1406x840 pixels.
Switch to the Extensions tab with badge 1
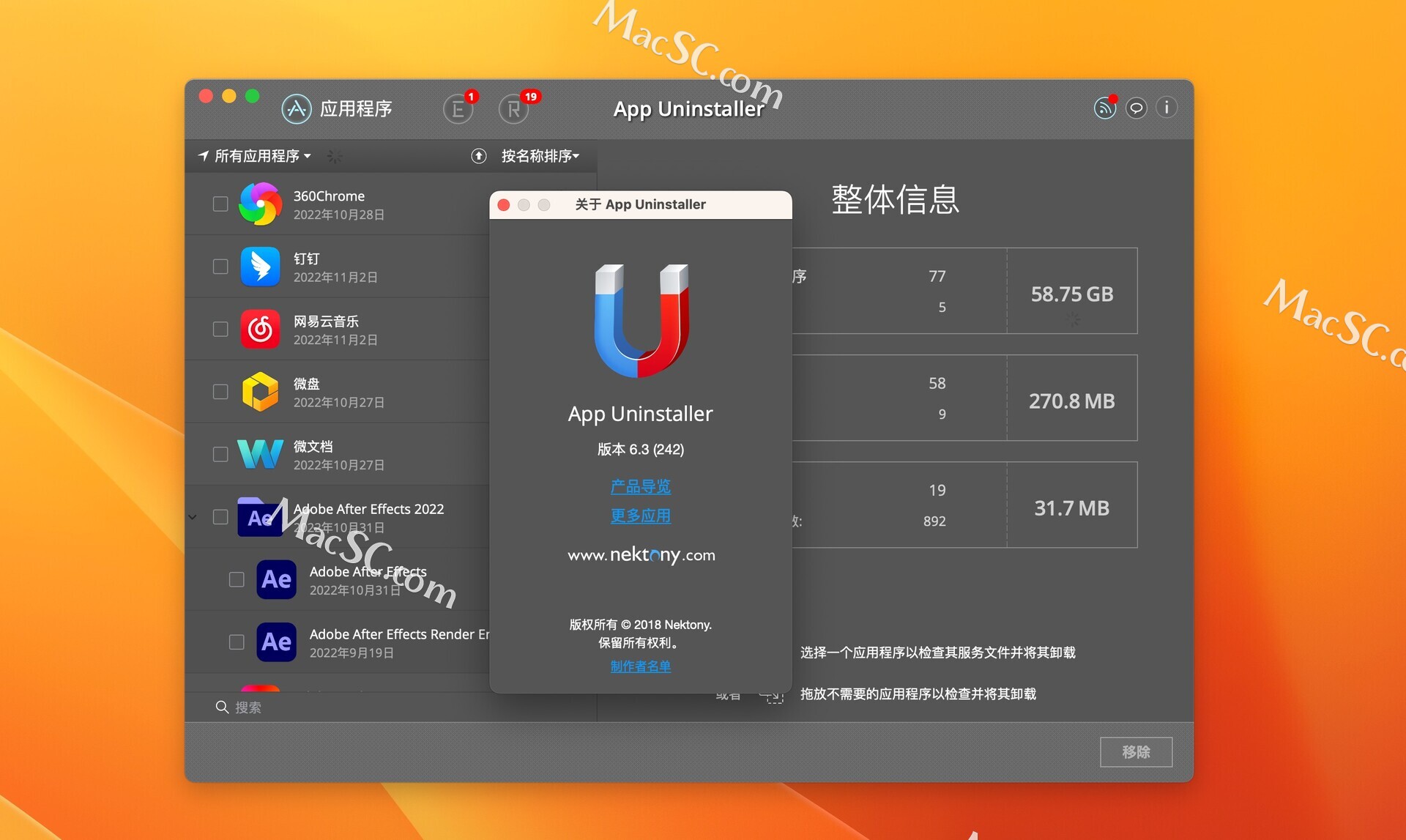pos(458,109)
